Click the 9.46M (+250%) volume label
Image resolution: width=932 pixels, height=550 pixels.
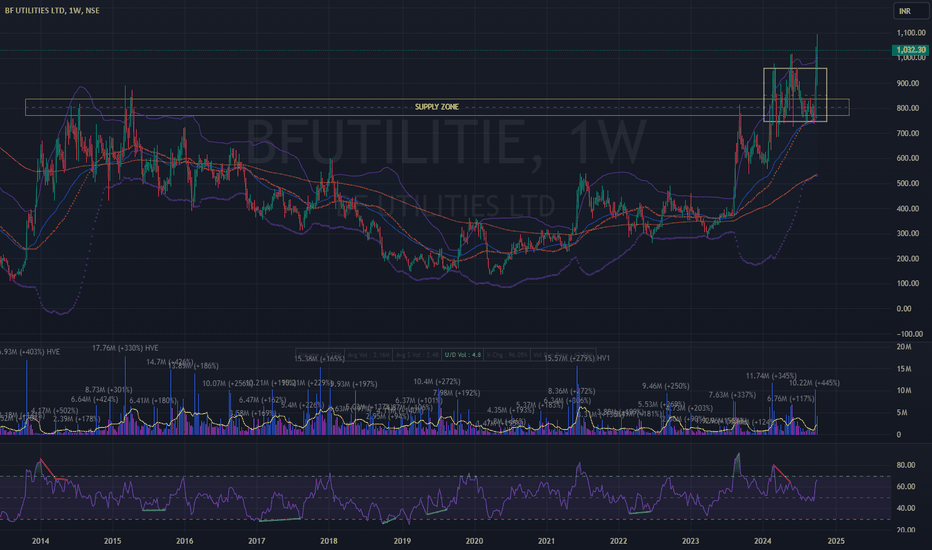pos(666,386)
